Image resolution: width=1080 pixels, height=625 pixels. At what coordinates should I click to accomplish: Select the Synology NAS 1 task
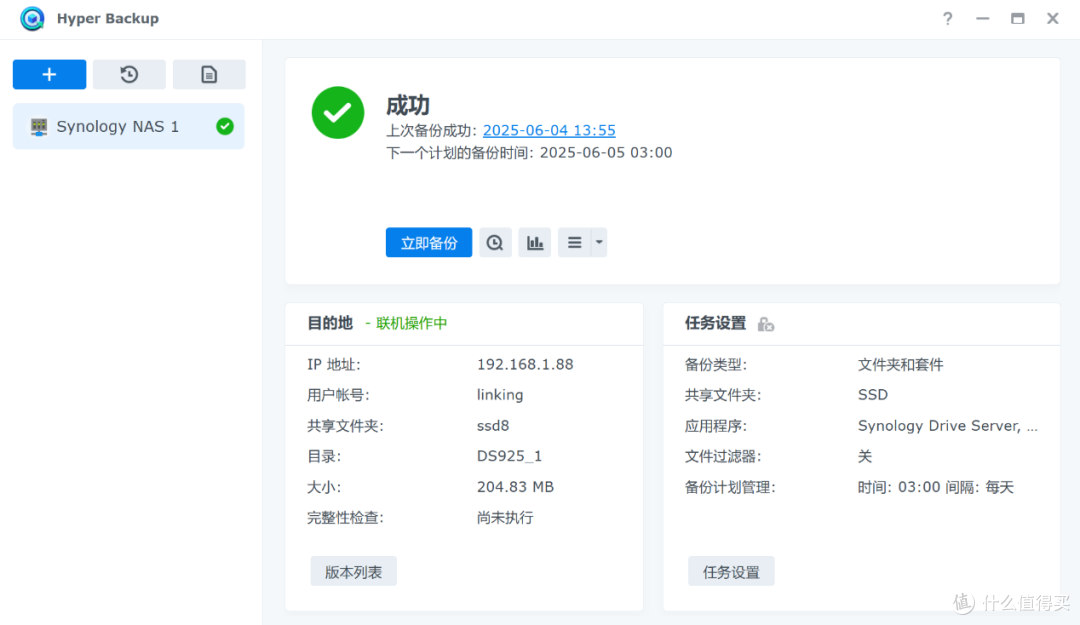click(x=129, y=126)
